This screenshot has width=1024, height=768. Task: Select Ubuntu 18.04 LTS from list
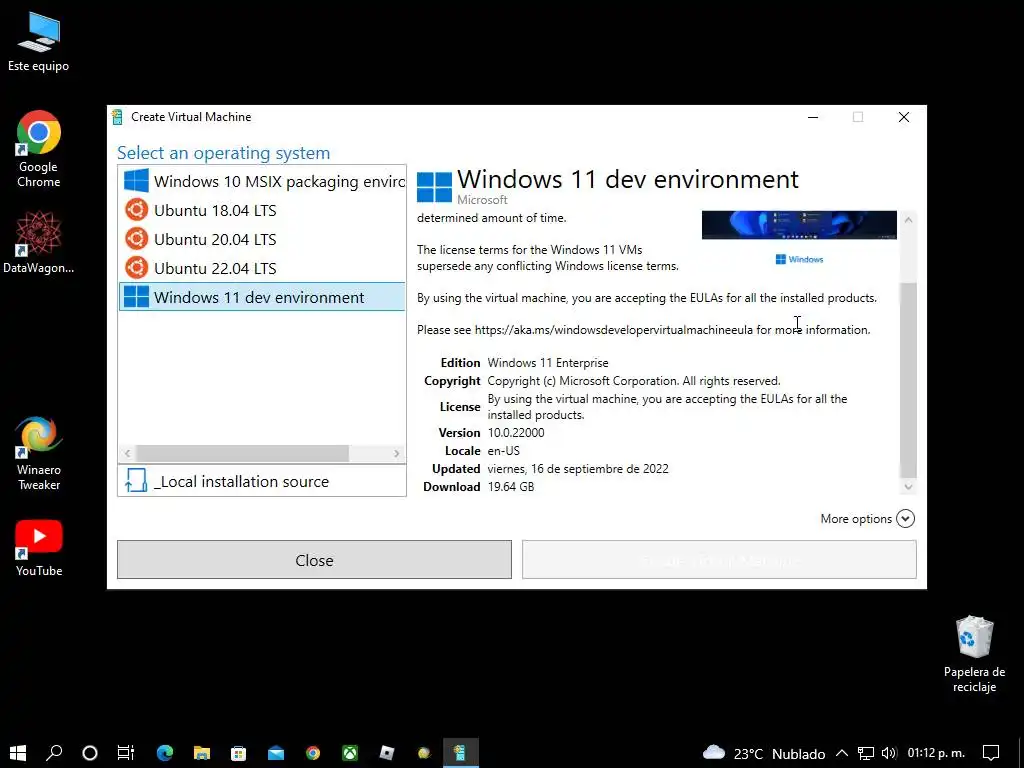pyautogui.click(x=262, y=210)
